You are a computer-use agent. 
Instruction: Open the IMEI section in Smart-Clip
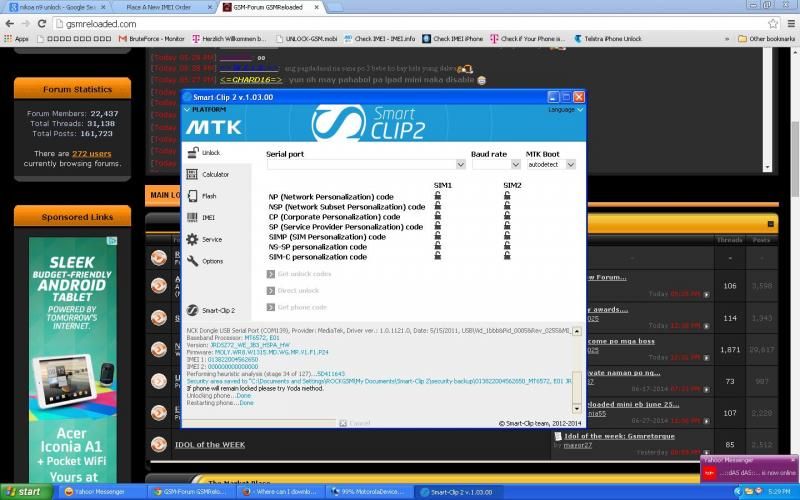[x=201, y=218]
